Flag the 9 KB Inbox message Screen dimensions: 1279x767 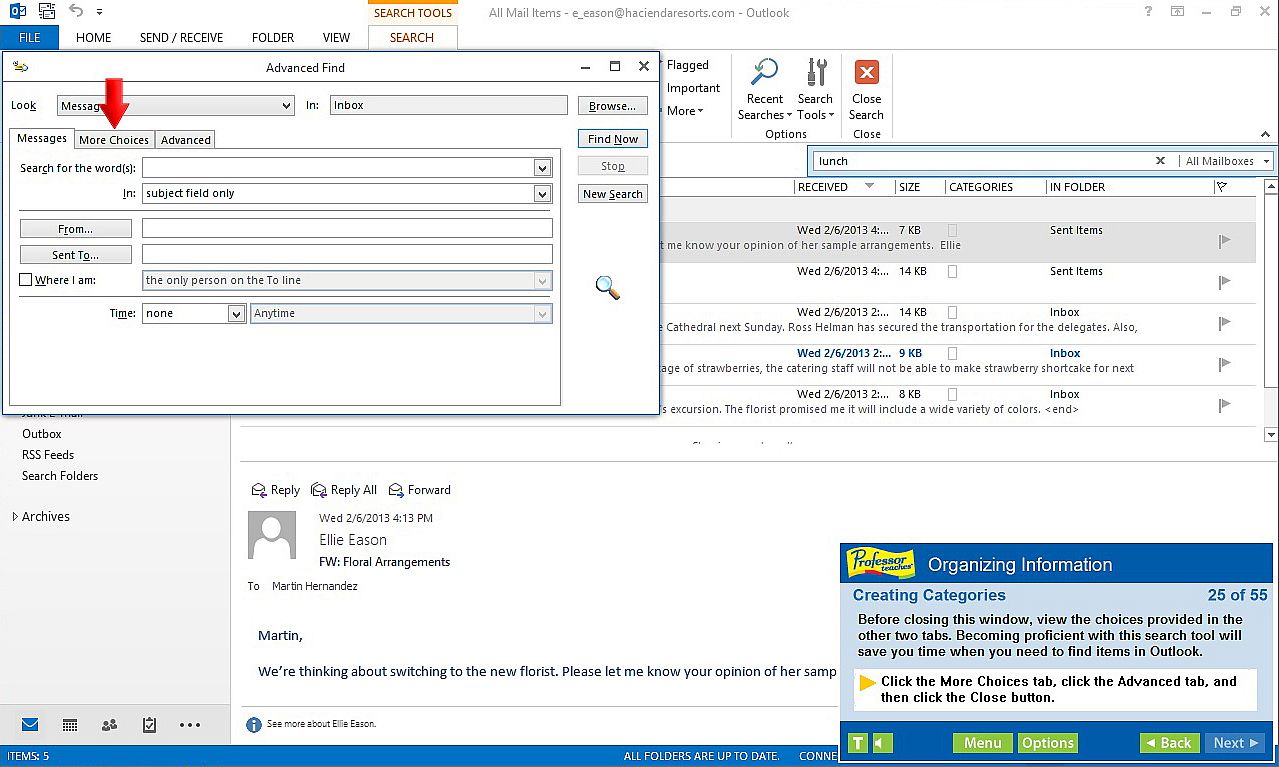tap(1224, 364)
